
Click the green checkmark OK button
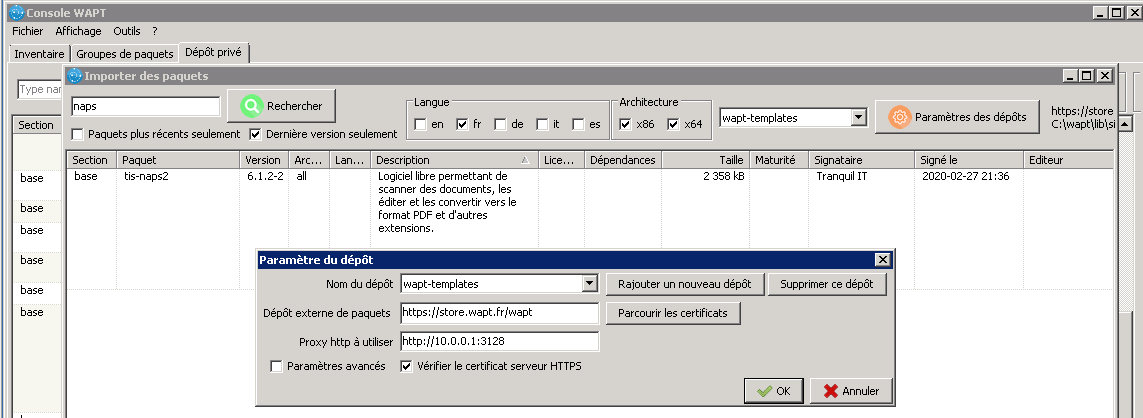[774, 391]
